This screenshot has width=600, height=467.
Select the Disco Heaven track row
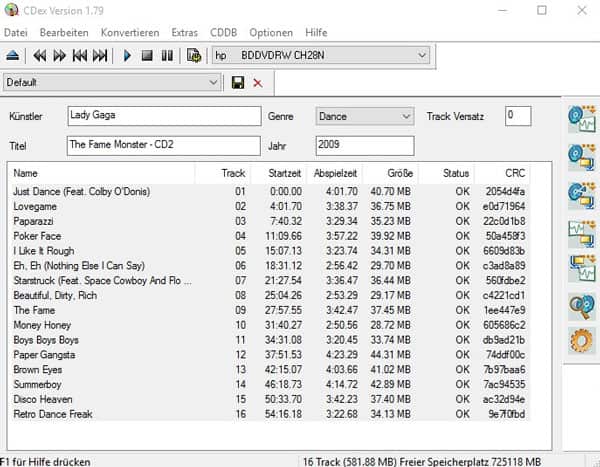[269, 400]
